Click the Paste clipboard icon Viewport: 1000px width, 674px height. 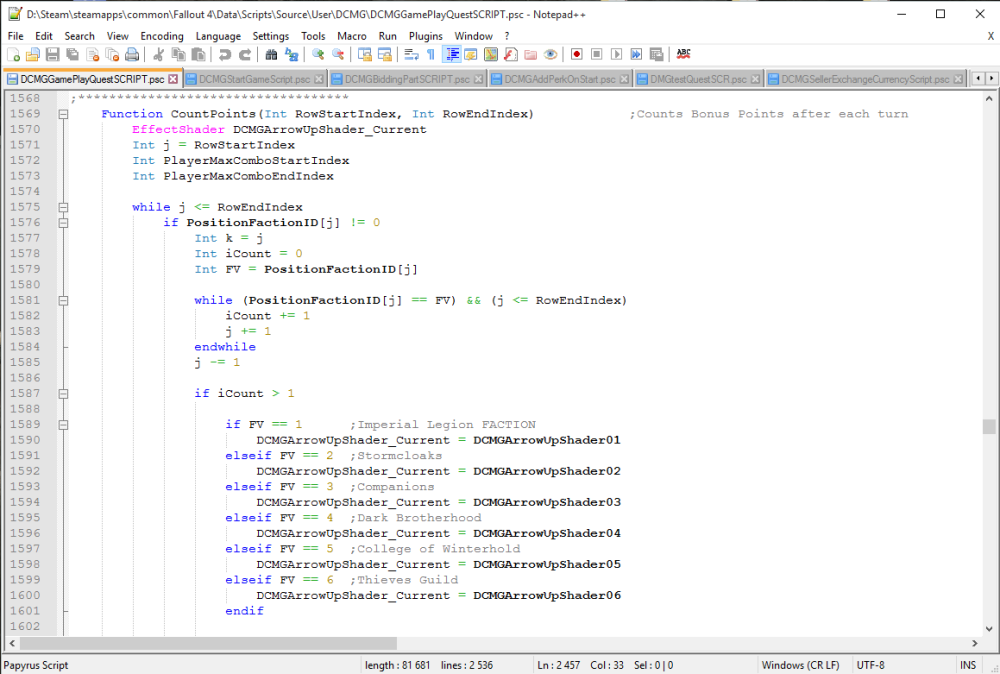pos(198,55)
